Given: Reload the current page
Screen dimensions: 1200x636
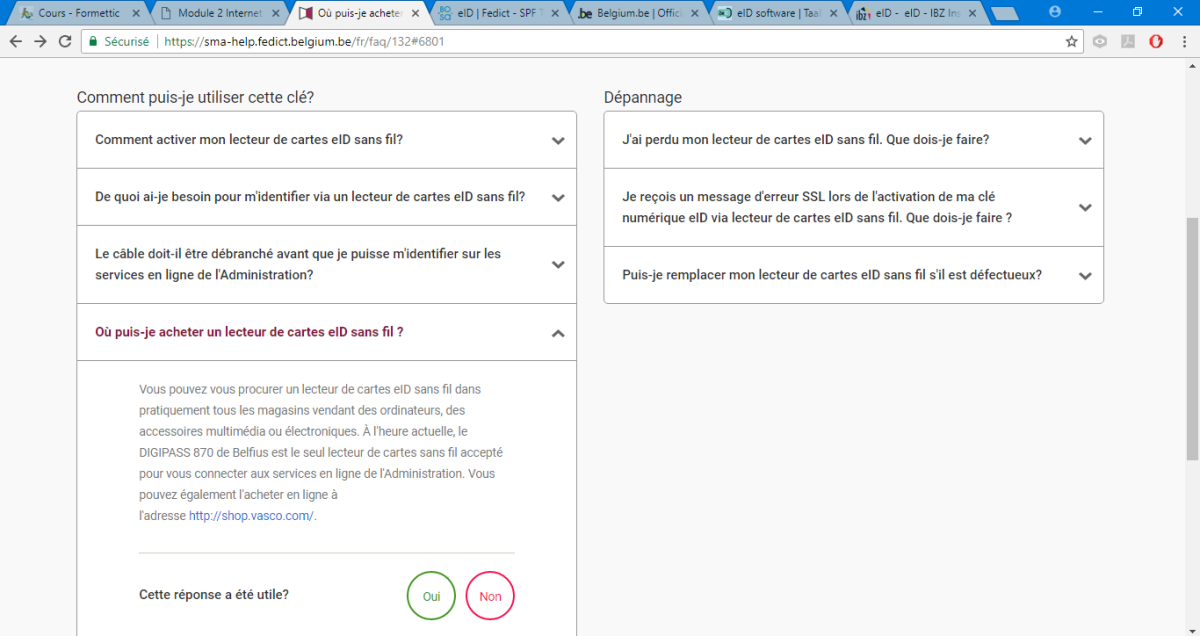Looking at the screenshot, I should tap(65, 42).
